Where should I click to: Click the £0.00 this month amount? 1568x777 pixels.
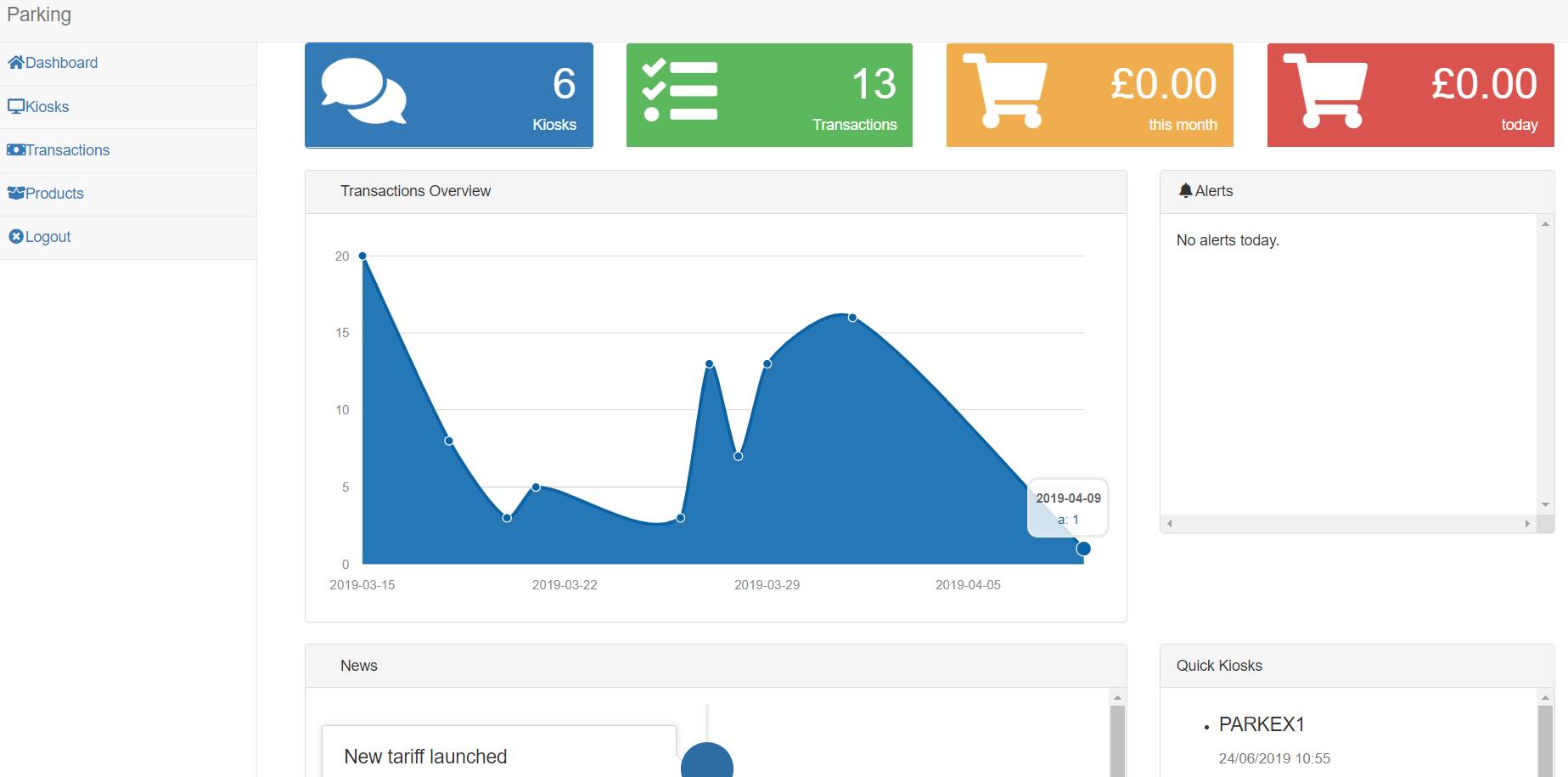click(x=1164, y=84)
